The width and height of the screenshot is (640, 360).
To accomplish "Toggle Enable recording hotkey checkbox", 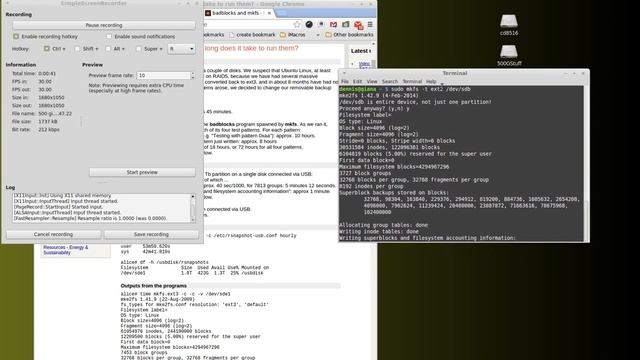I will tap(16, 36).
